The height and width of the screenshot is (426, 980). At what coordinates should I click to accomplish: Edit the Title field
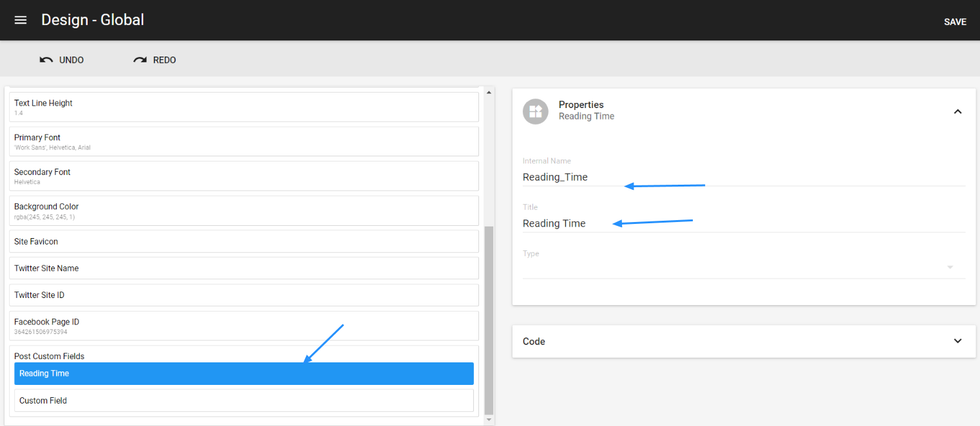pos(740,223)
